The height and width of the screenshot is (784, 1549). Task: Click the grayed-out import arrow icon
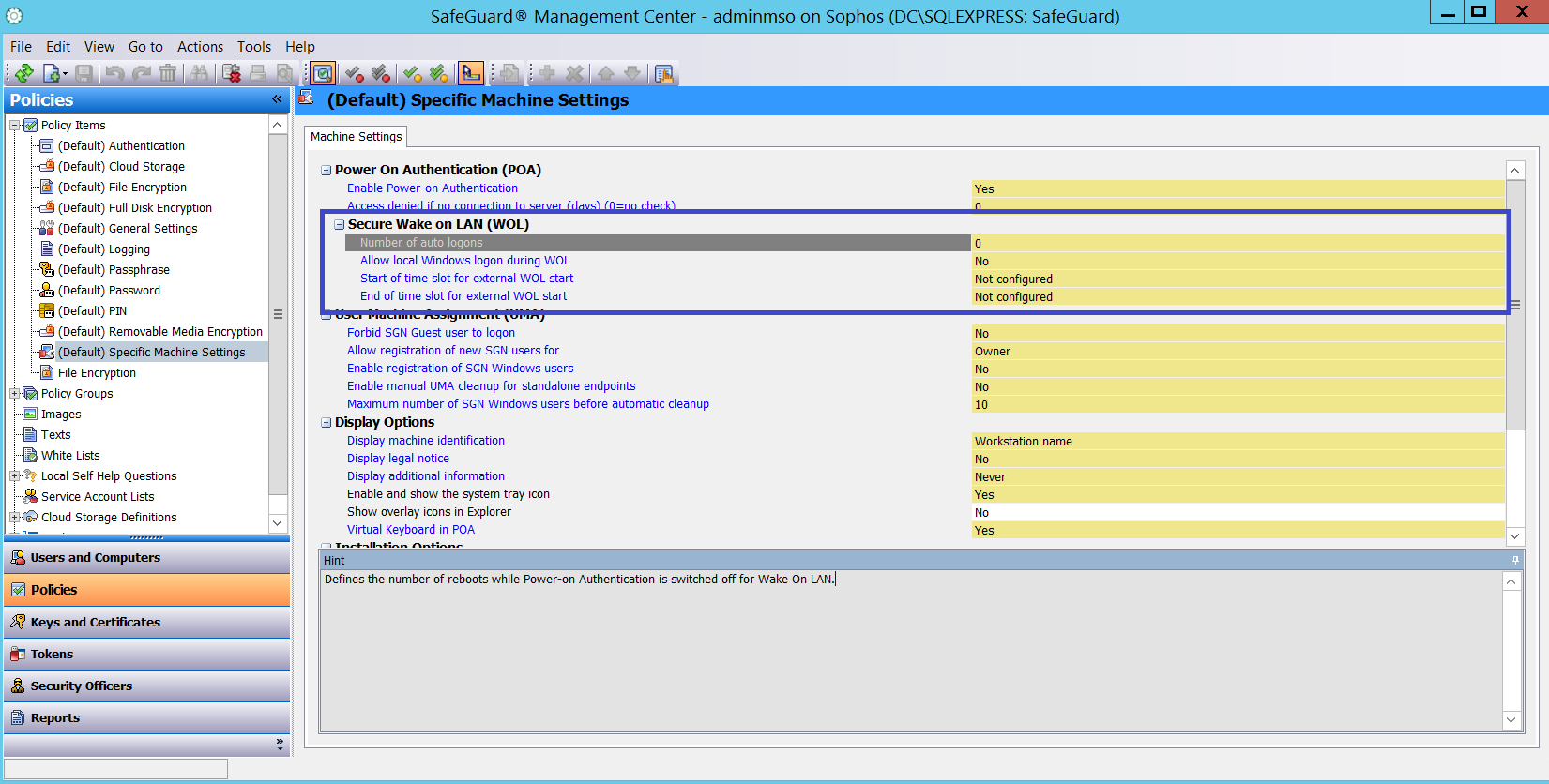click(x=509, y=73)
